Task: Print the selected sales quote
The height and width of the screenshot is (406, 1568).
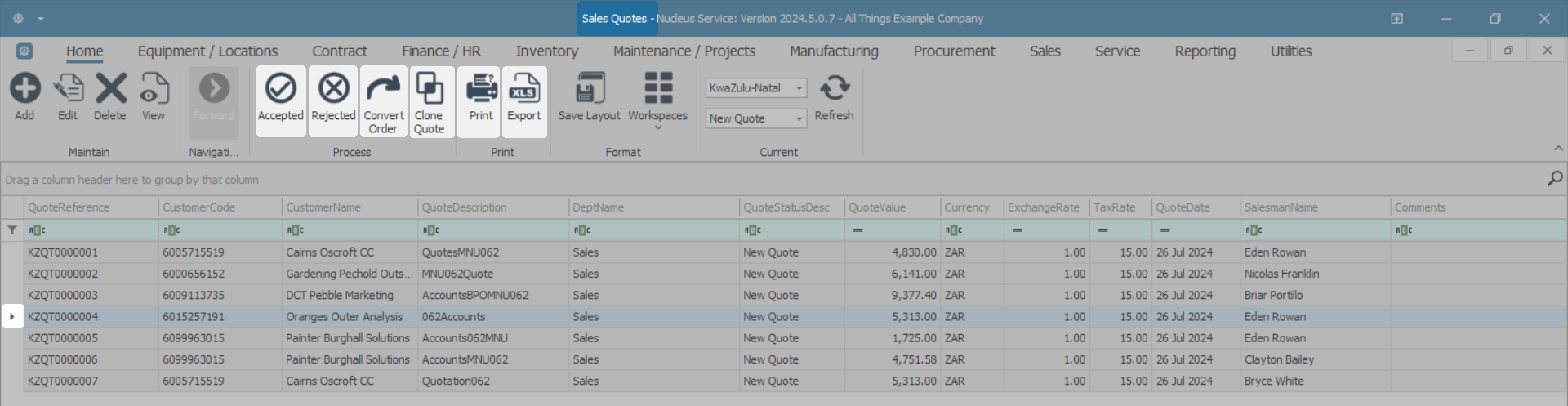Action: tap(481, 90)
